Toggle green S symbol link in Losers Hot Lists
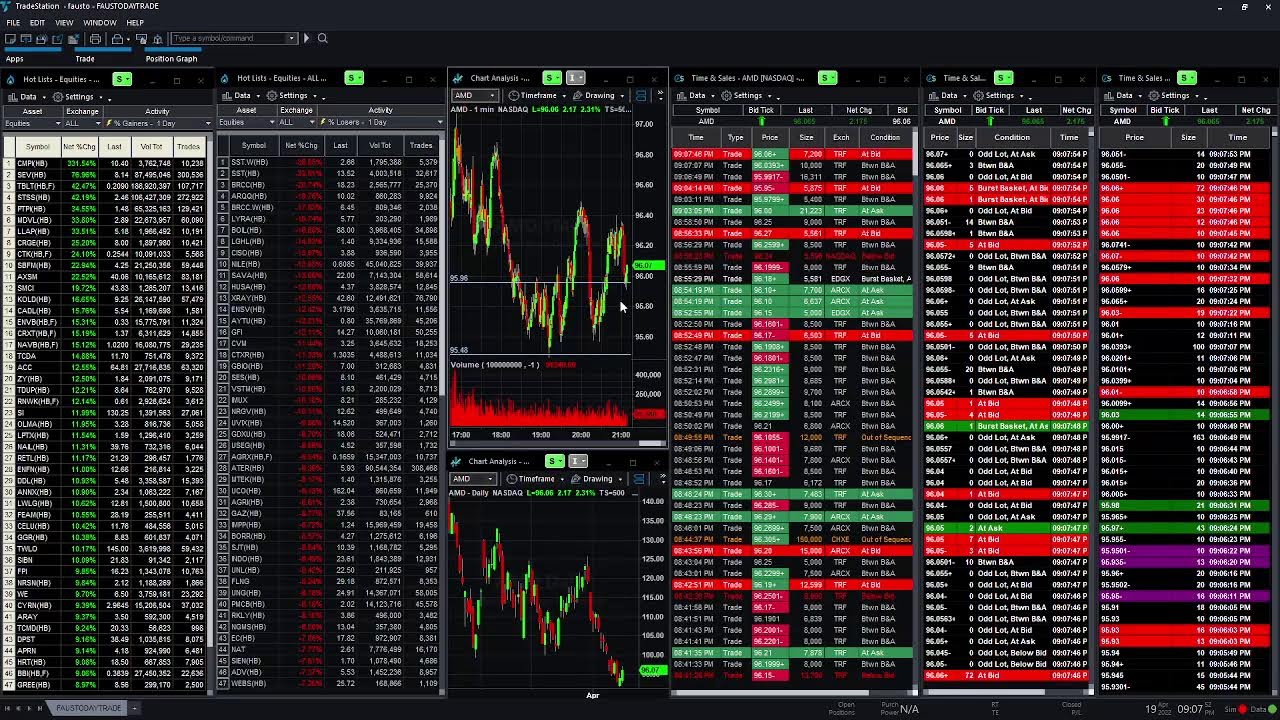1280x720 pixels. pos(354,78)
